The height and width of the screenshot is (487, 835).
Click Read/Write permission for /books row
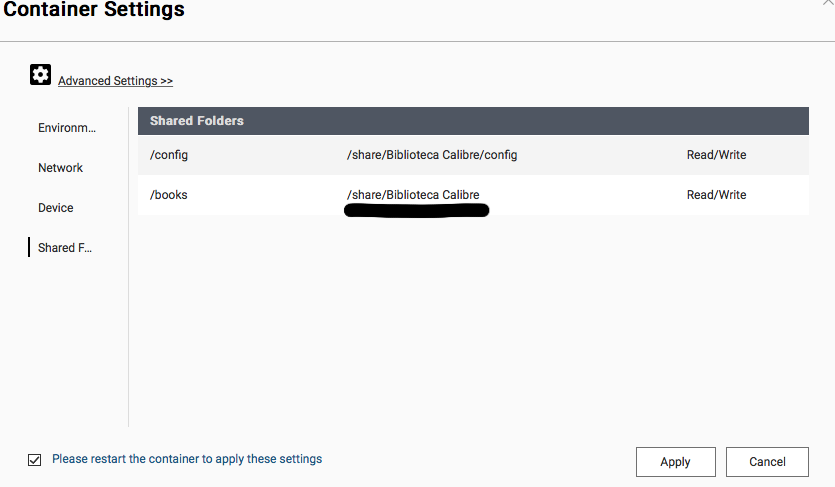tap(716, 195)
